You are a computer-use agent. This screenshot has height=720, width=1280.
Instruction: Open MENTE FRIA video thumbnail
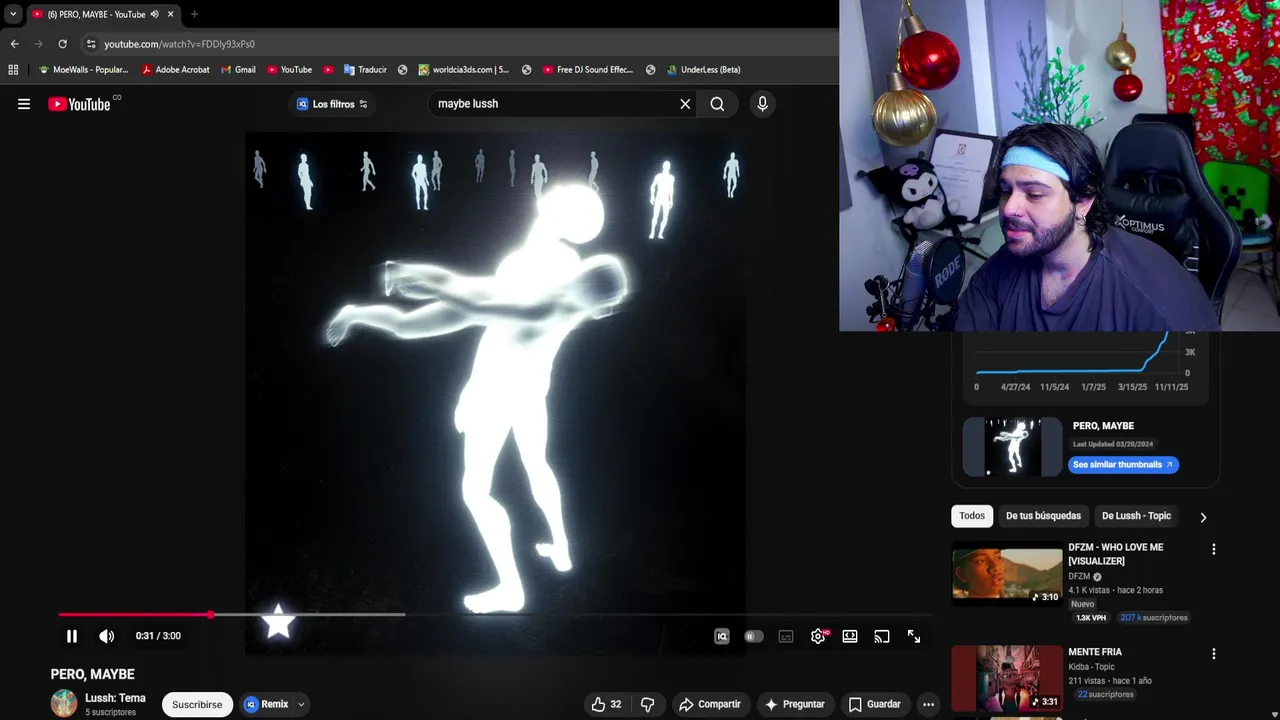(1007, 678)
